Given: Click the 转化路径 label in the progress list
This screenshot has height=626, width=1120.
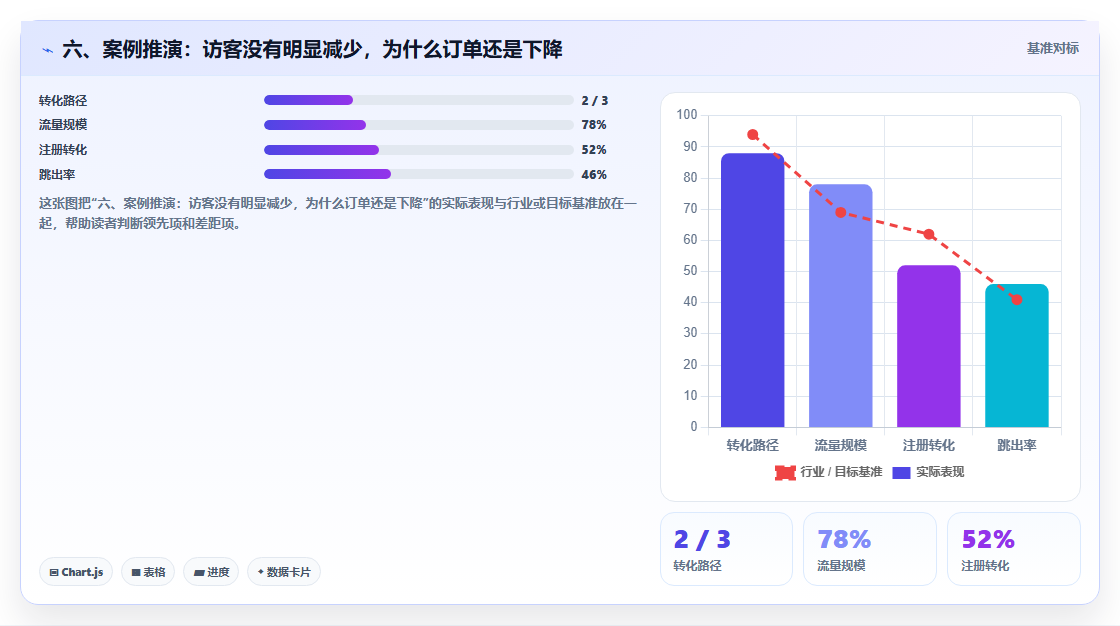Looking at the screenshot, I should tap(63, 101).
